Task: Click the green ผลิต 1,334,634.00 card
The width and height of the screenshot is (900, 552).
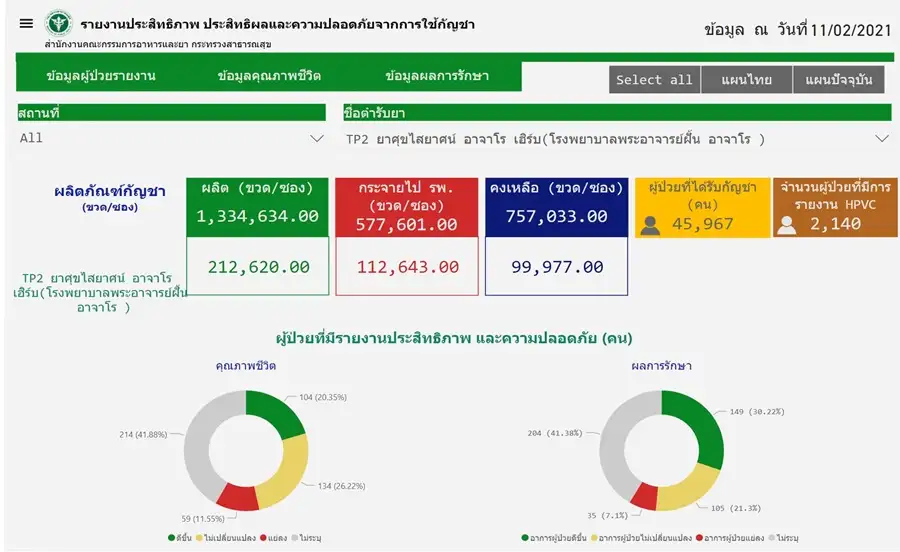Action: (257, 207)
